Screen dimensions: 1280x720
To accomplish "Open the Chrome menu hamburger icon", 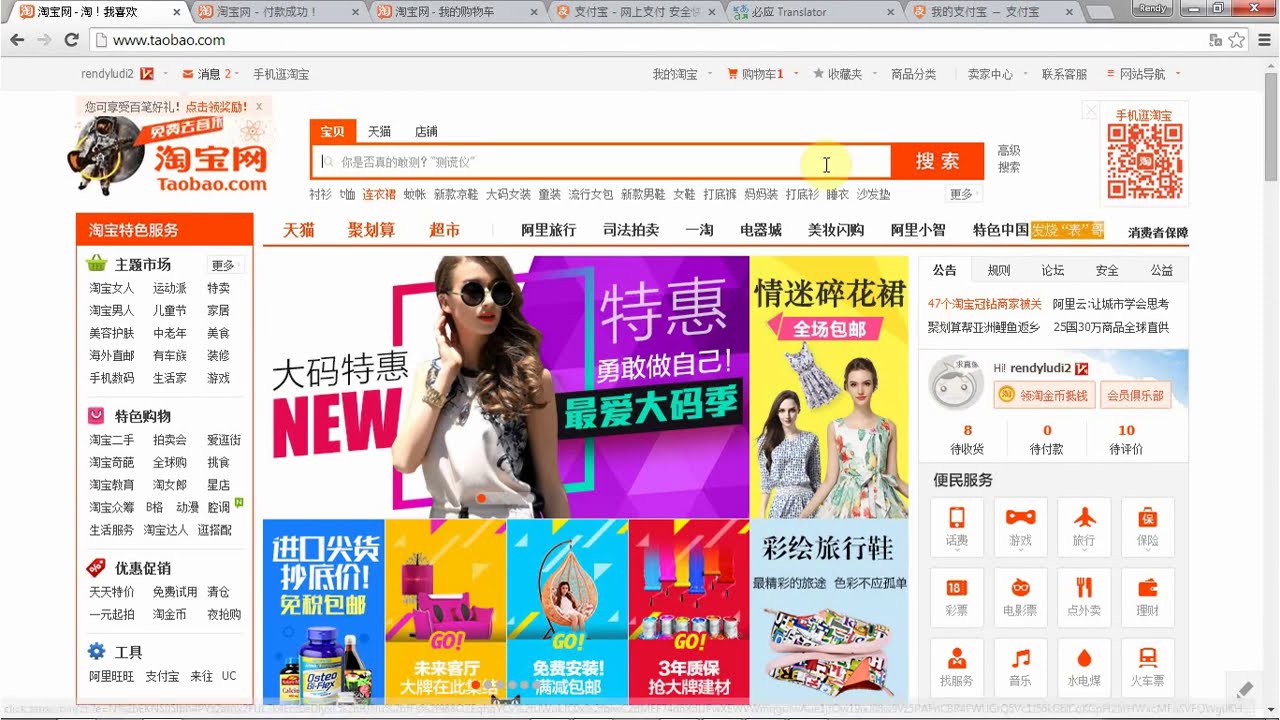I will pos(1263,40).
